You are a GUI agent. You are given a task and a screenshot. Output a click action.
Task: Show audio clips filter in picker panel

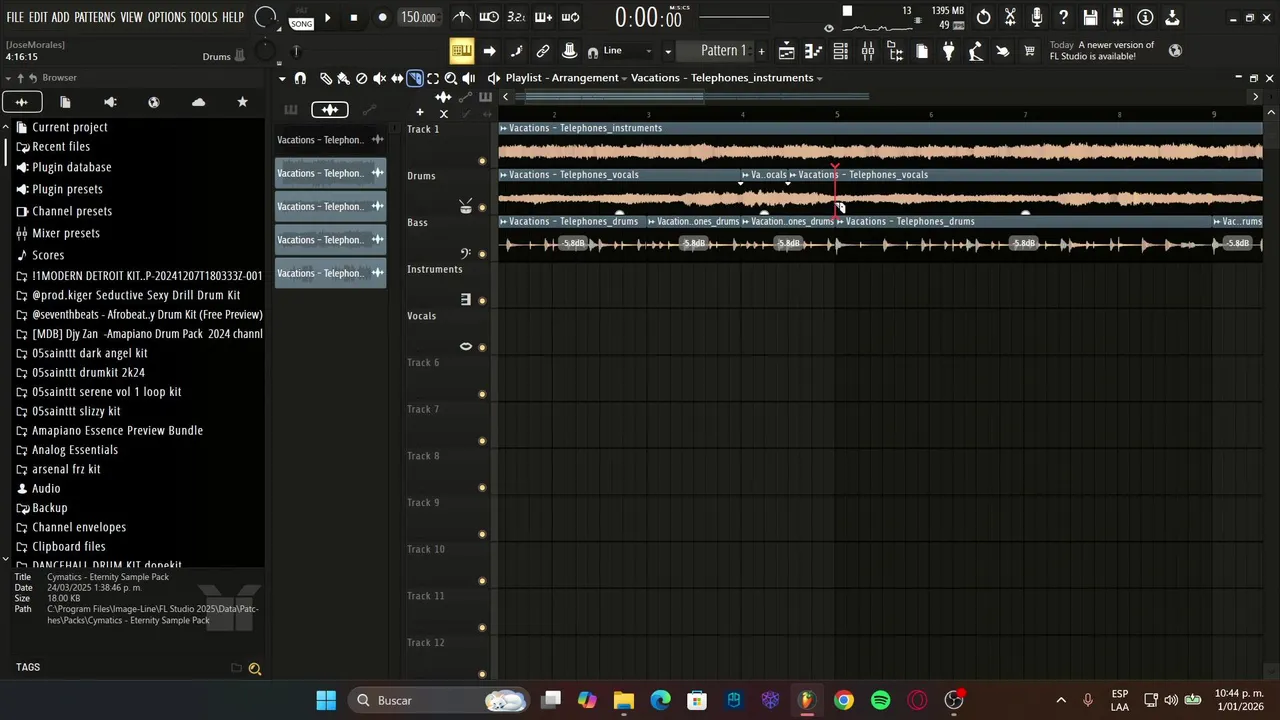[x=329, y=110]
